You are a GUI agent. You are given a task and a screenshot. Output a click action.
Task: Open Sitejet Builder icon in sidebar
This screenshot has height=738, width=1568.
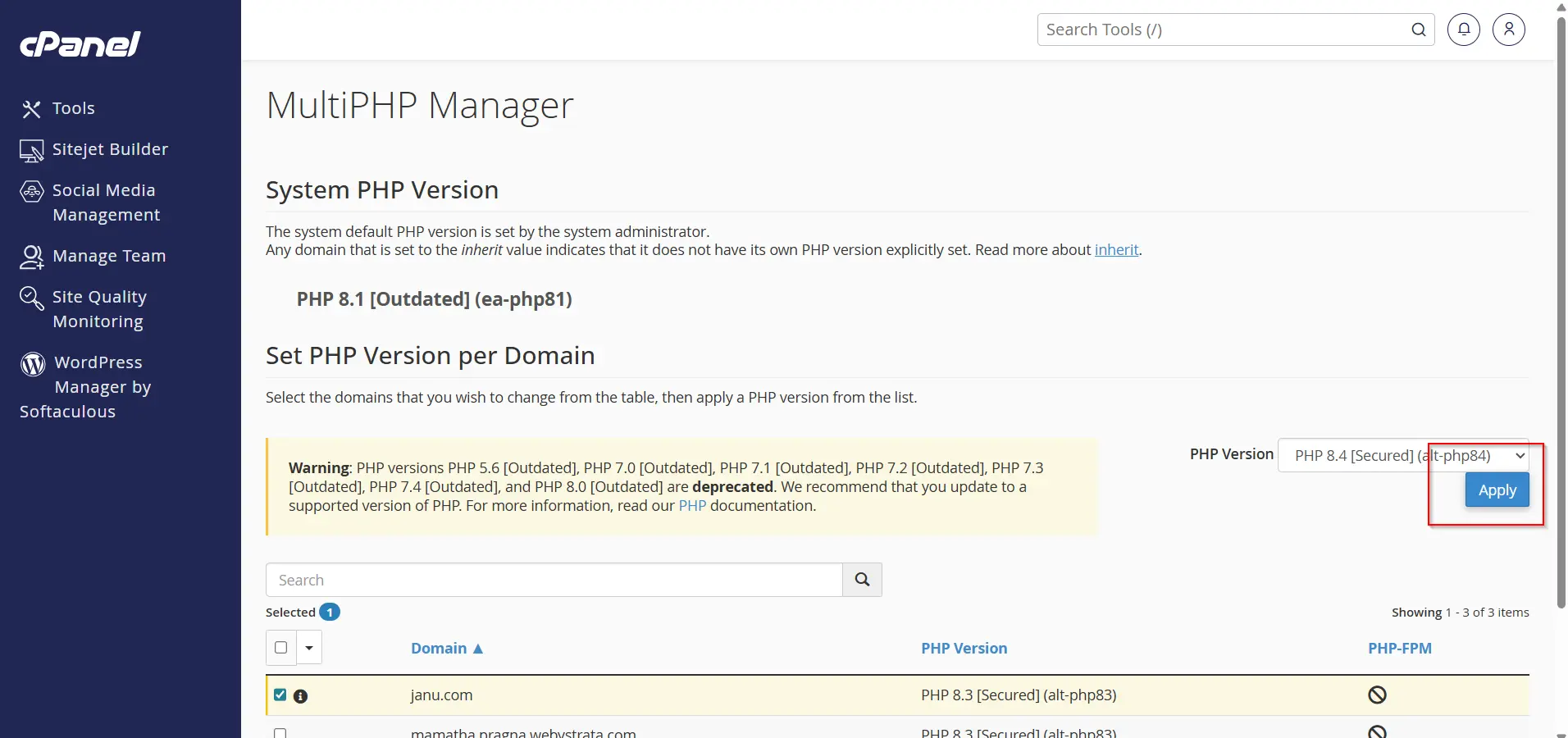[x=31, y=151]
